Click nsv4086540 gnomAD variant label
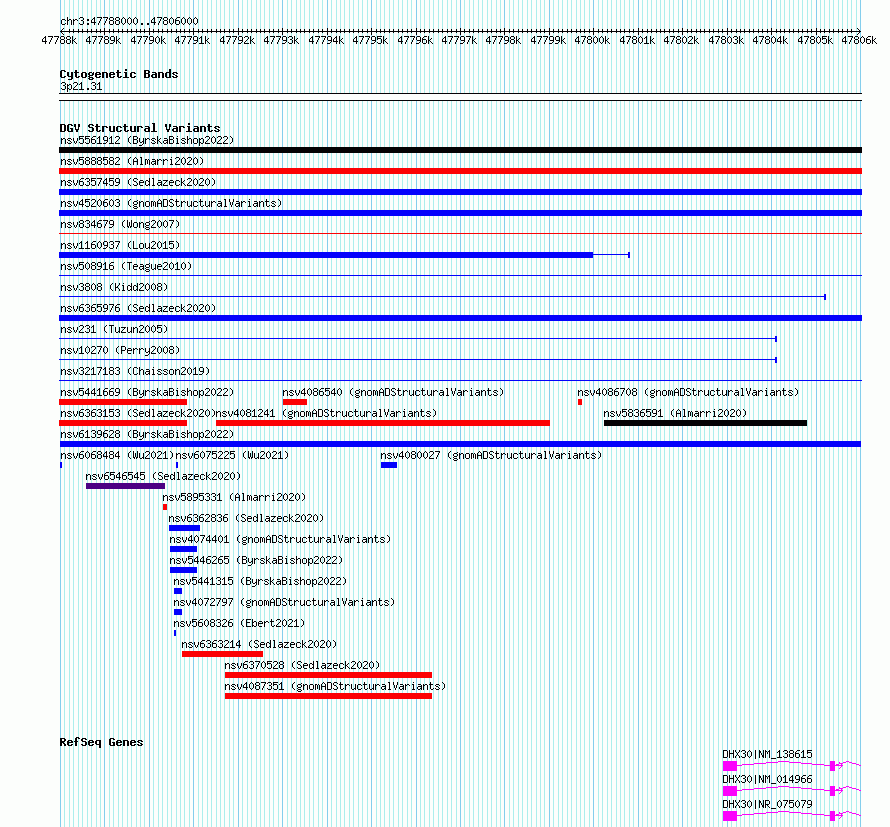This screenshot has height=827, width=890. pos(393,392)
